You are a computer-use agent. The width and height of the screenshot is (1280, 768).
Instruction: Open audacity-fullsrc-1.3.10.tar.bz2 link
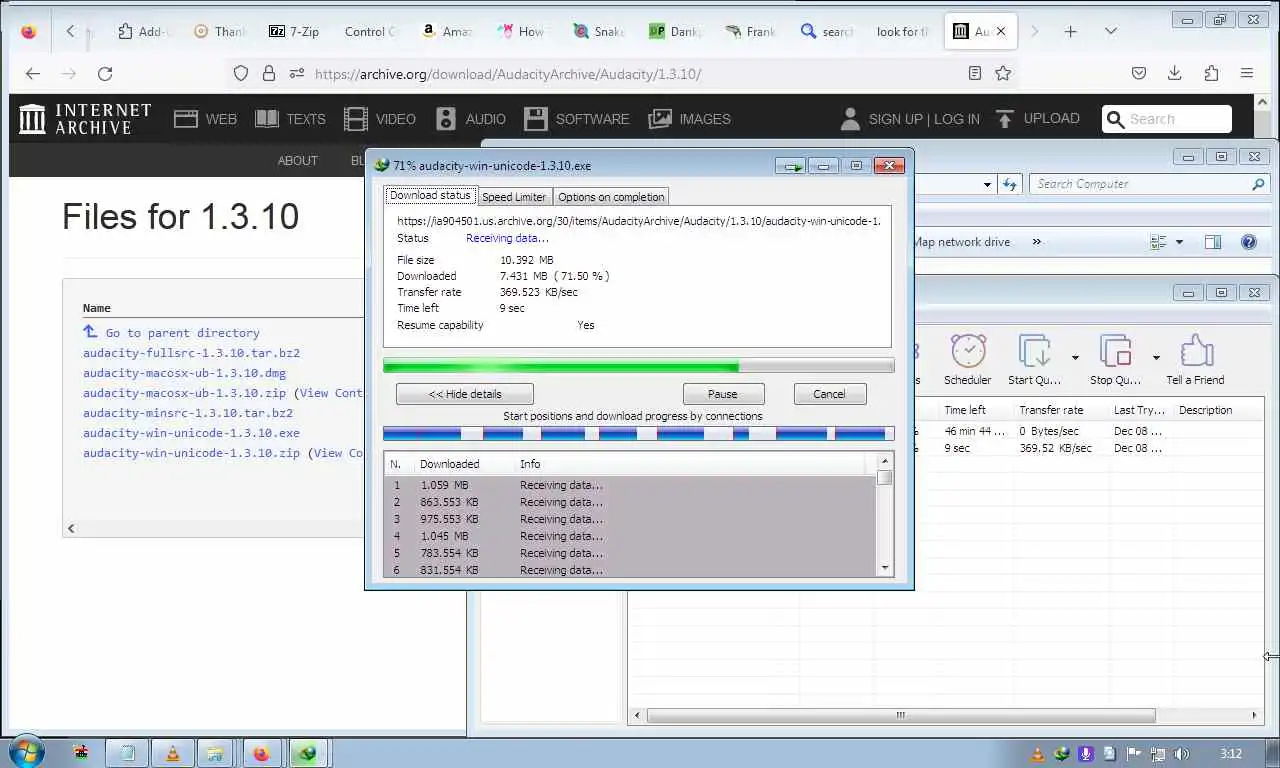191,353
